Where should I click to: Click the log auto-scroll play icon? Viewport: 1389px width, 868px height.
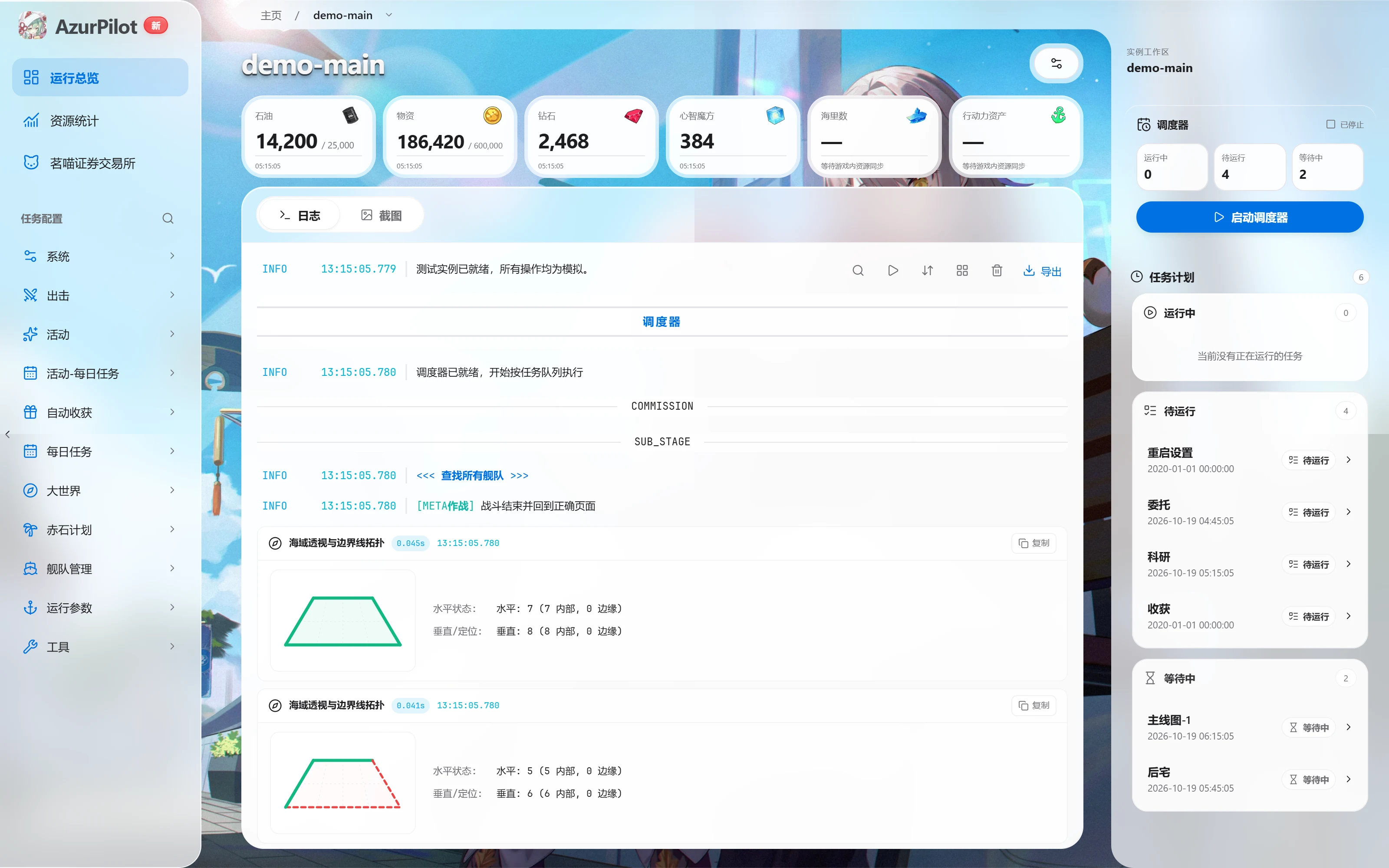pyautogui.click(x=892, y=270)
